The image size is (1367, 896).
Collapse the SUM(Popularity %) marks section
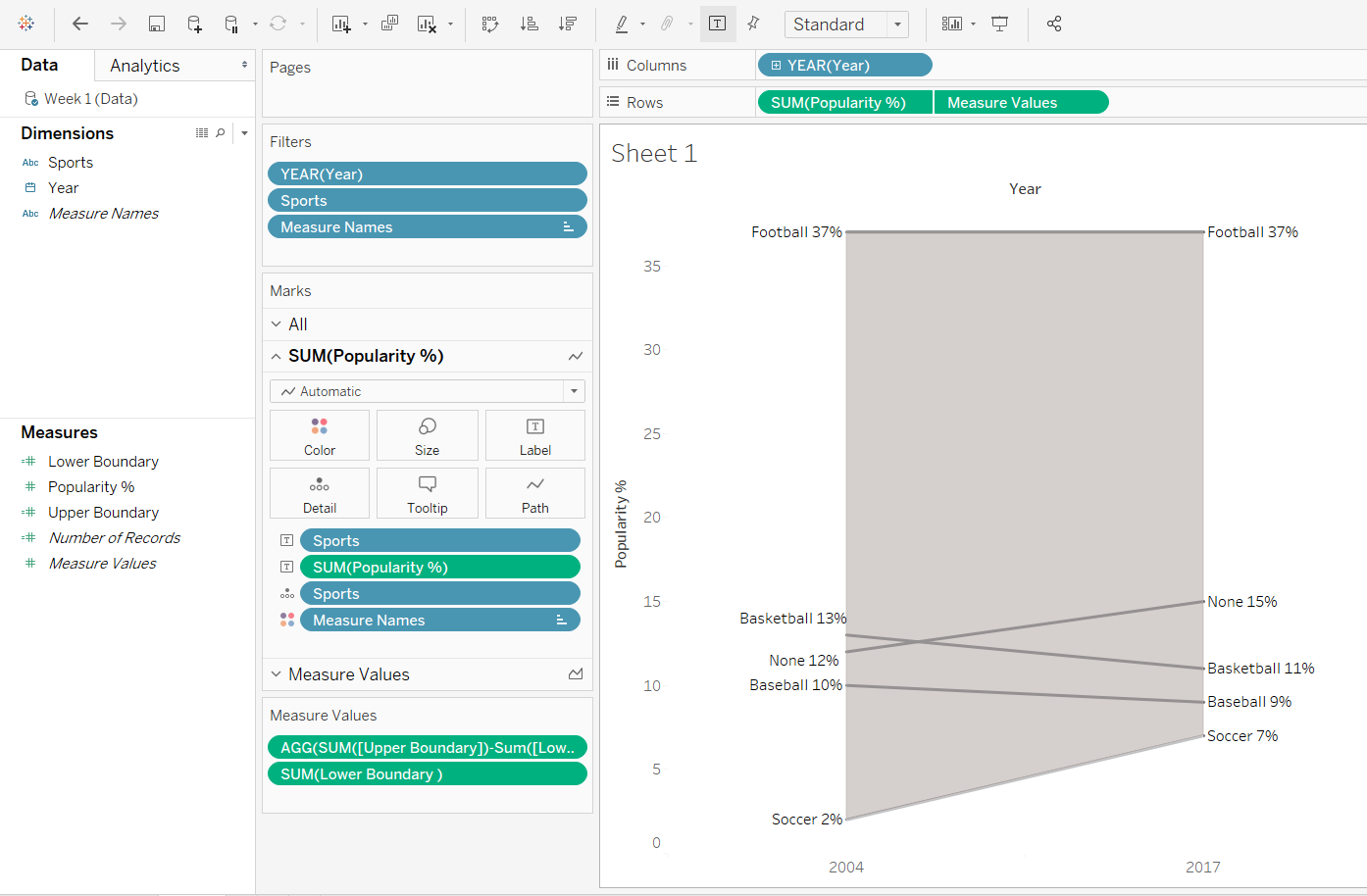[276, 355]
